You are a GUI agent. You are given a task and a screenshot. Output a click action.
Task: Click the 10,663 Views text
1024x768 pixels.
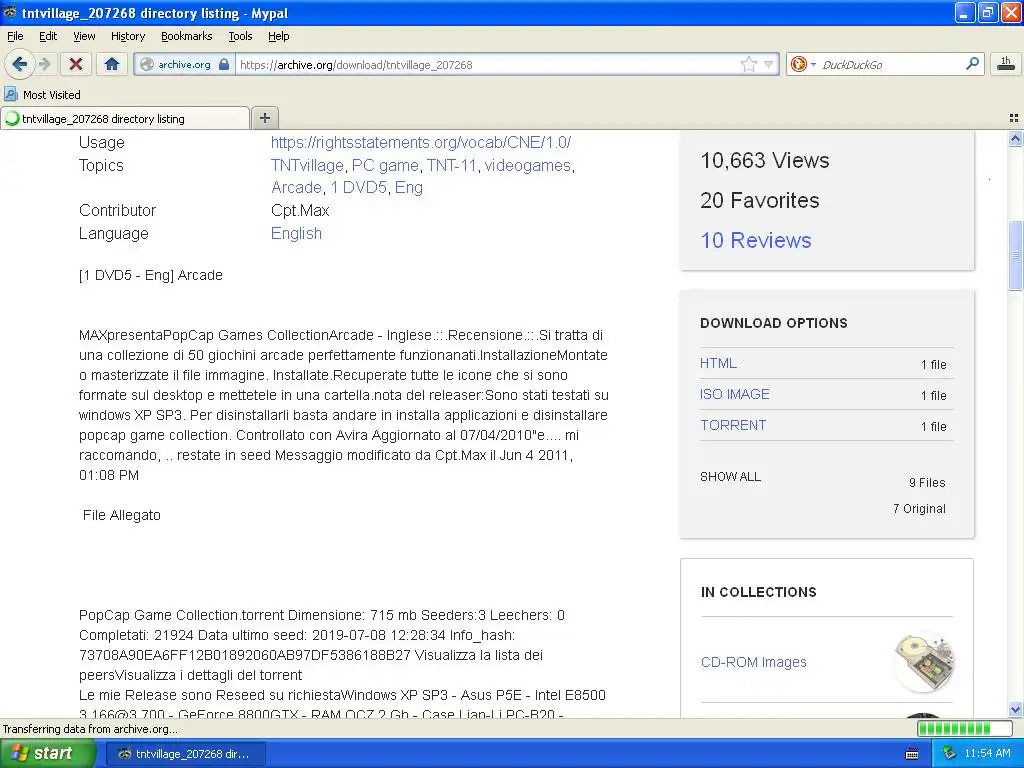tap(765, 160)
